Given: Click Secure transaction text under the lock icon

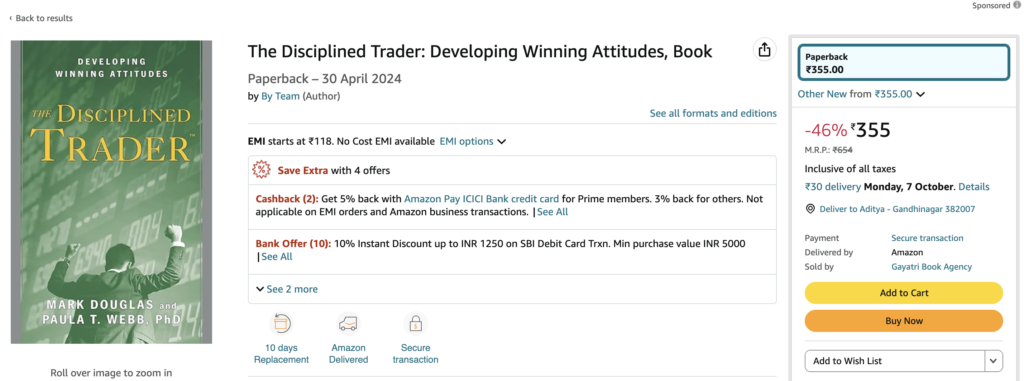Looking at the screenshot, I should (x=415, y=354).
